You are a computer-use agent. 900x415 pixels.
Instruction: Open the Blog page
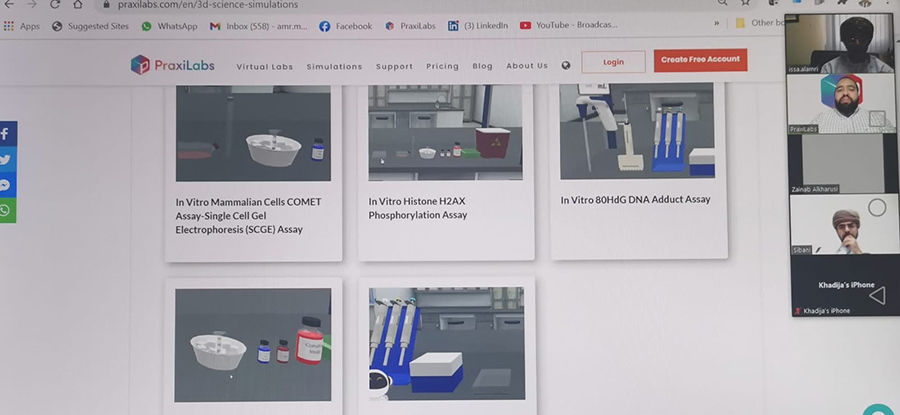(x=482, y=66)
